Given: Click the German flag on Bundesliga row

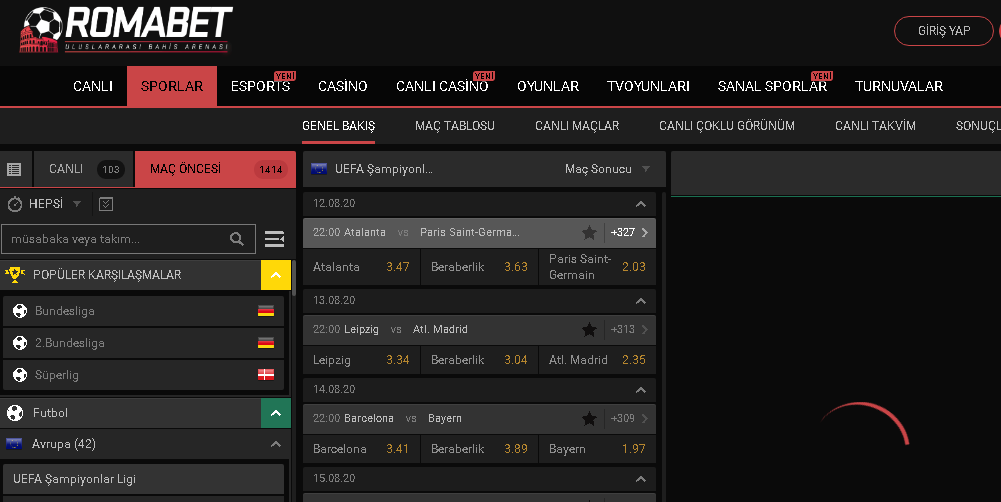Looking at the screenshot, I should (x=266, y=311).
